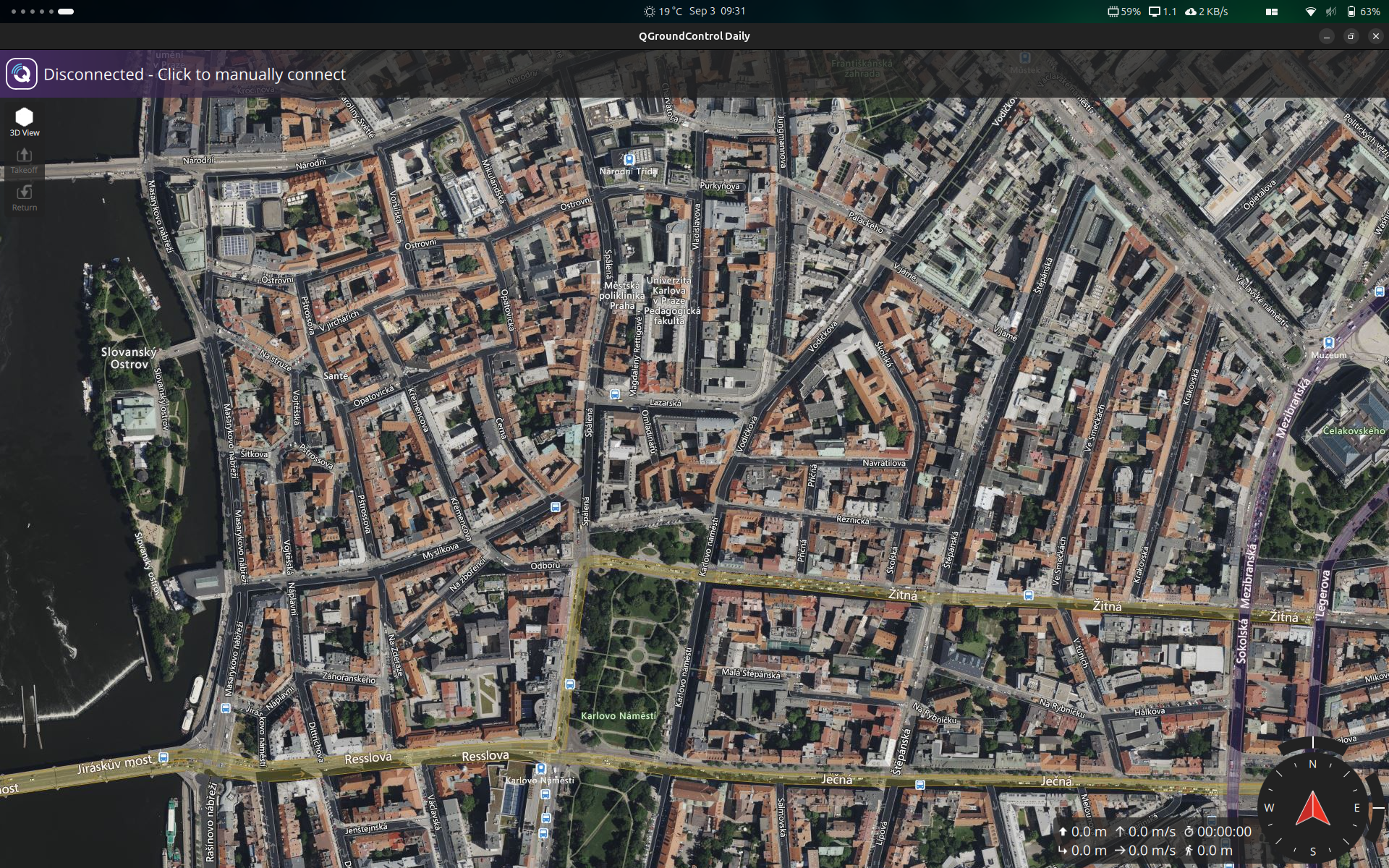The width and height of the screenshot is (1389, 868).
Task: Click the 'Čelakovského' map label
Action: tap(1354, 430)
